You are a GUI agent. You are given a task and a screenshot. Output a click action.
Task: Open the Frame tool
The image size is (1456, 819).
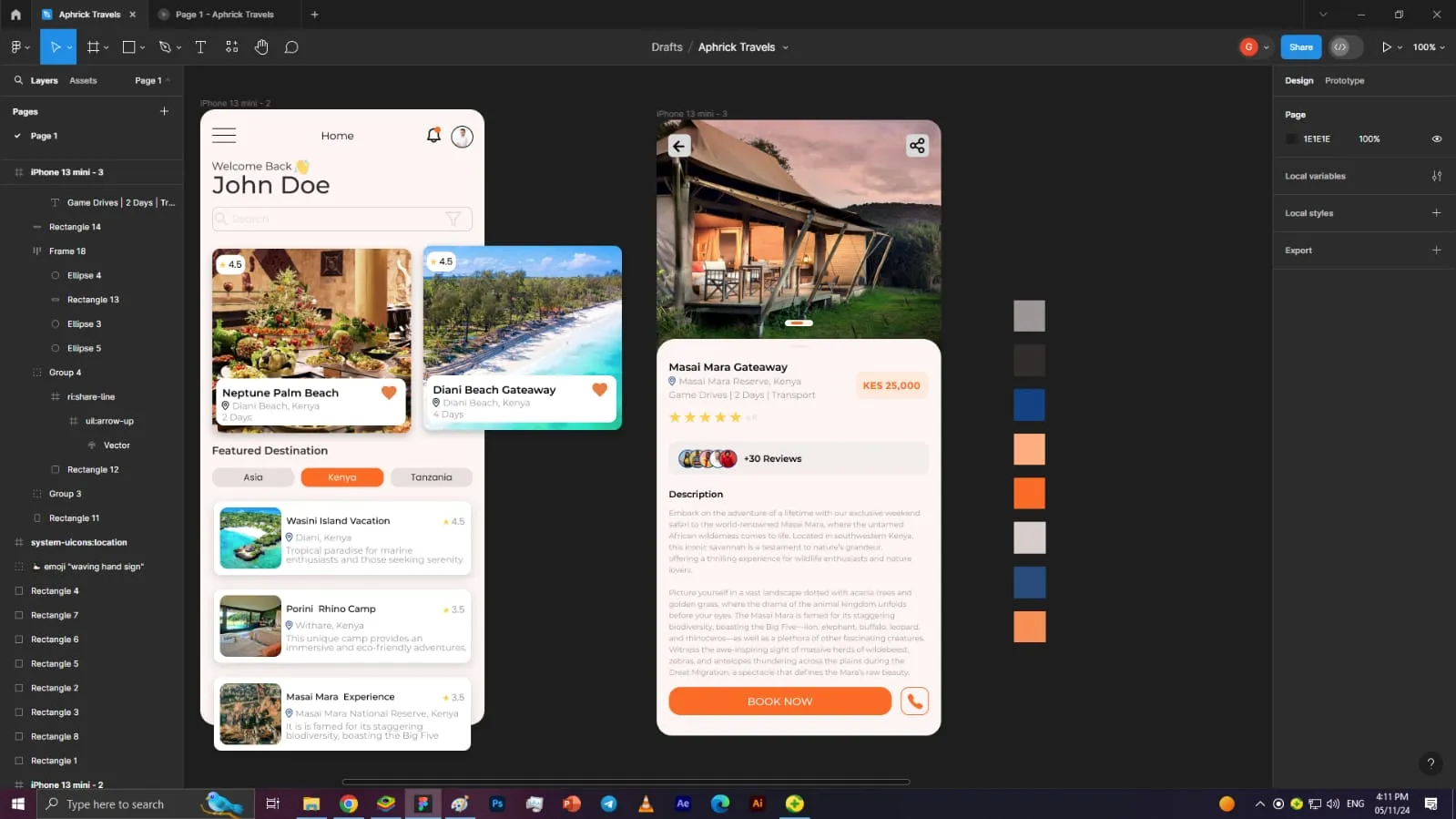point(93,47)
